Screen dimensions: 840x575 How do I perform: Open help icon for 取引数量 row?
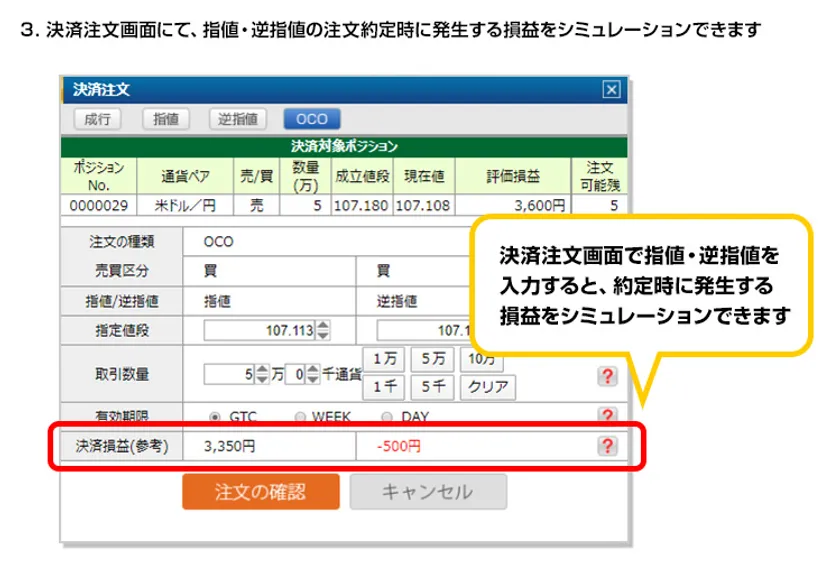[606, 375]
